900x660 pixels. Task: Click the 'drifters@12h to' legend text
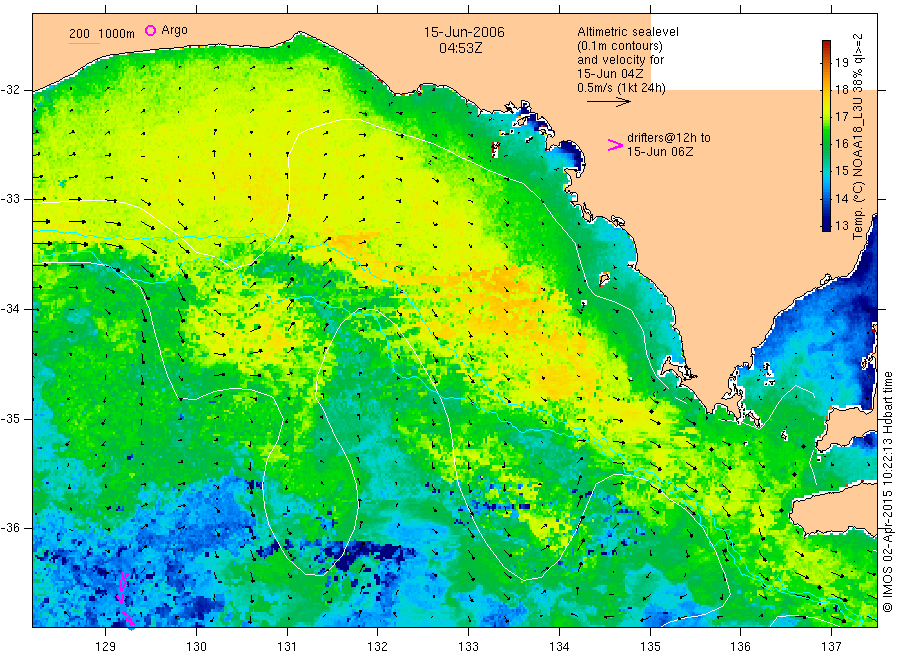(x=669, y=138)
